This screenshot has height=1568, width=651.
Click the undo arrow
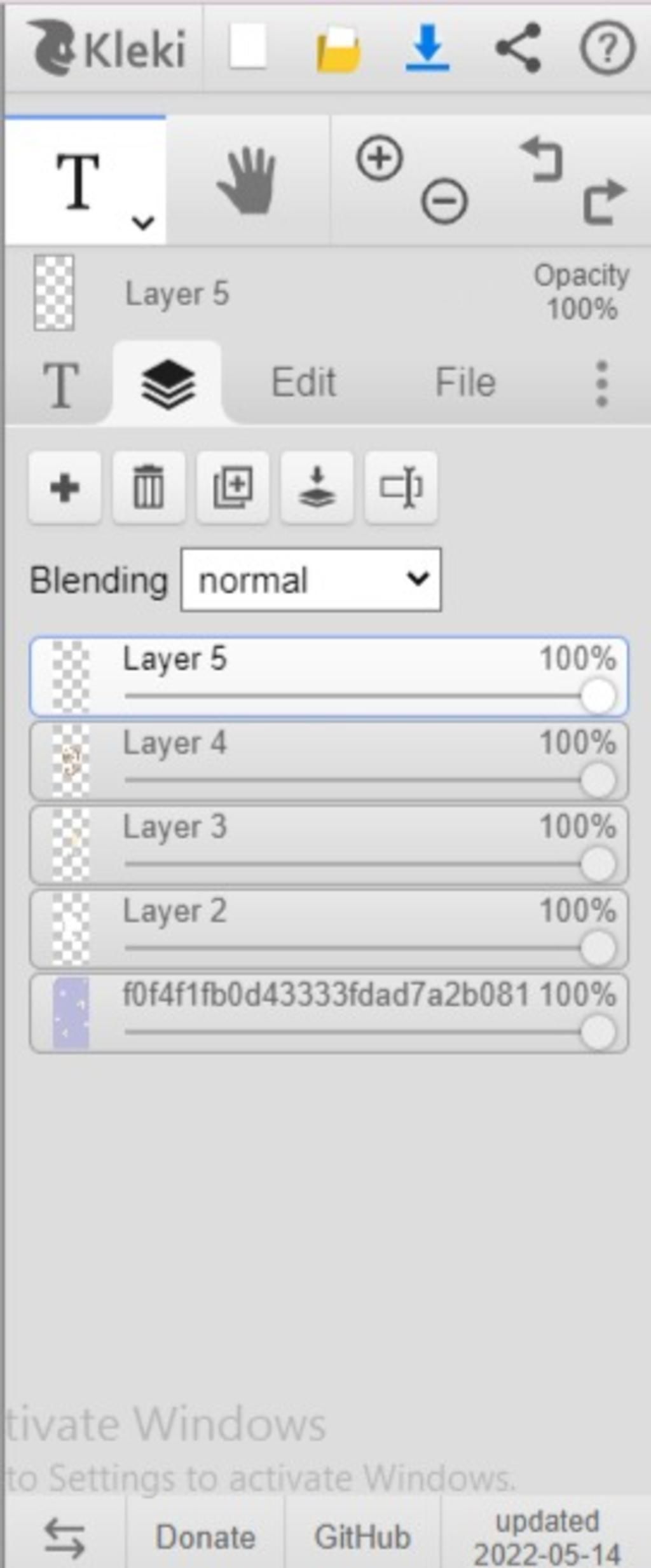[542, 160]
